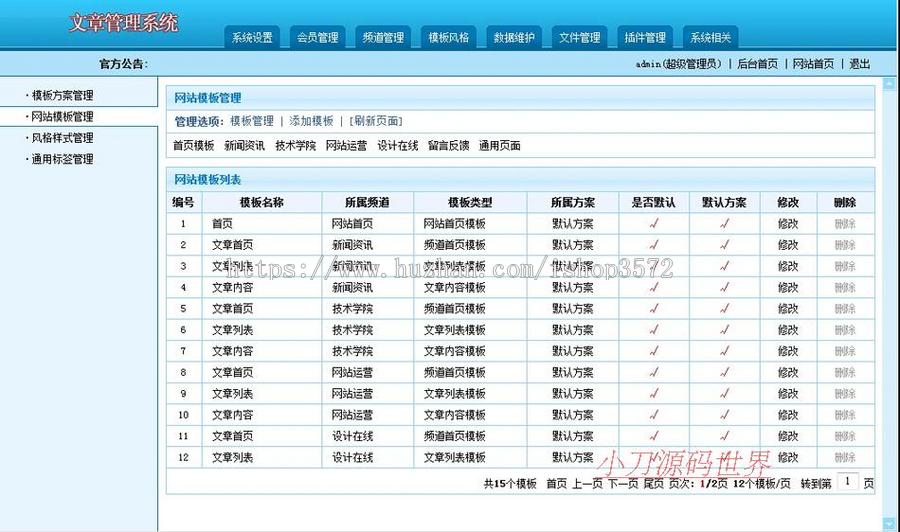Click 是否默认 checkmark in row 1
Viewport: 900px width, 532px height.
pyautogui.click(x=654, y=224)
